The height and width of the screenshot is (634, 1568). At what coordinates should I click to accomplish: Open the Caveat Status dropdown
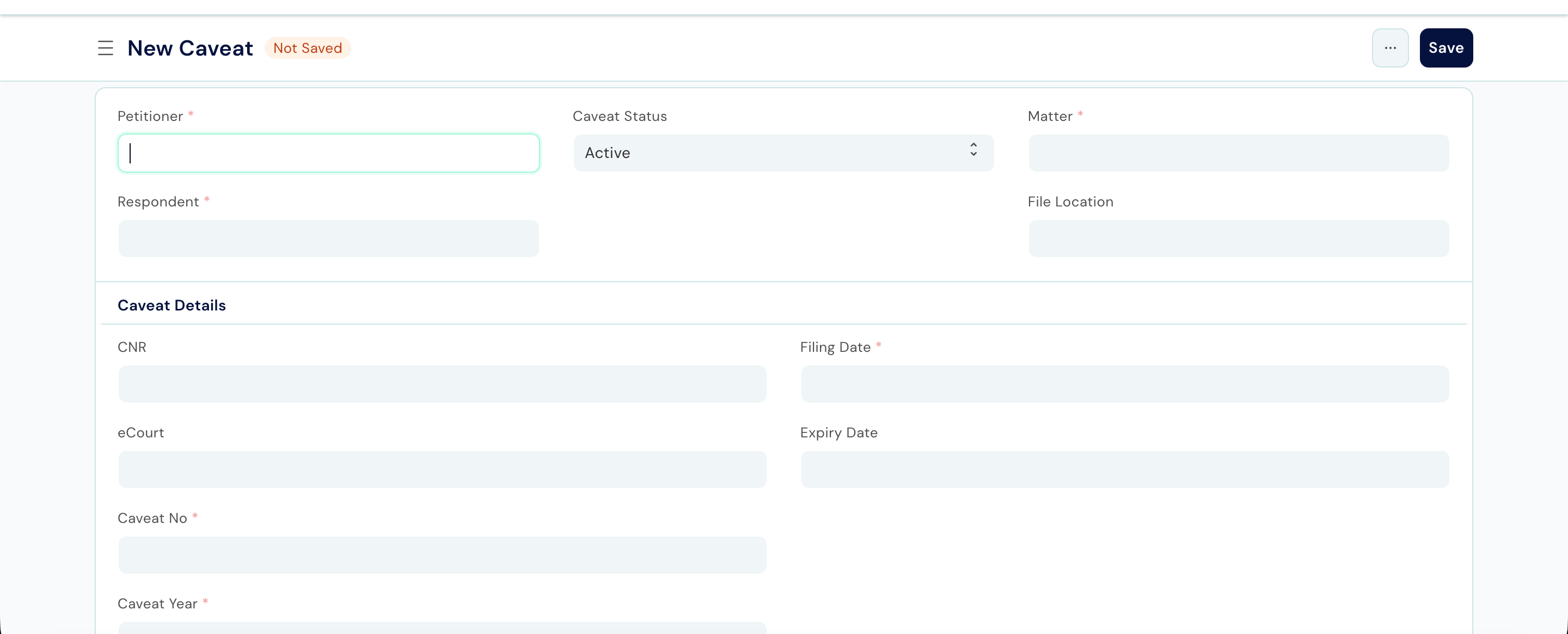(783, 153)
